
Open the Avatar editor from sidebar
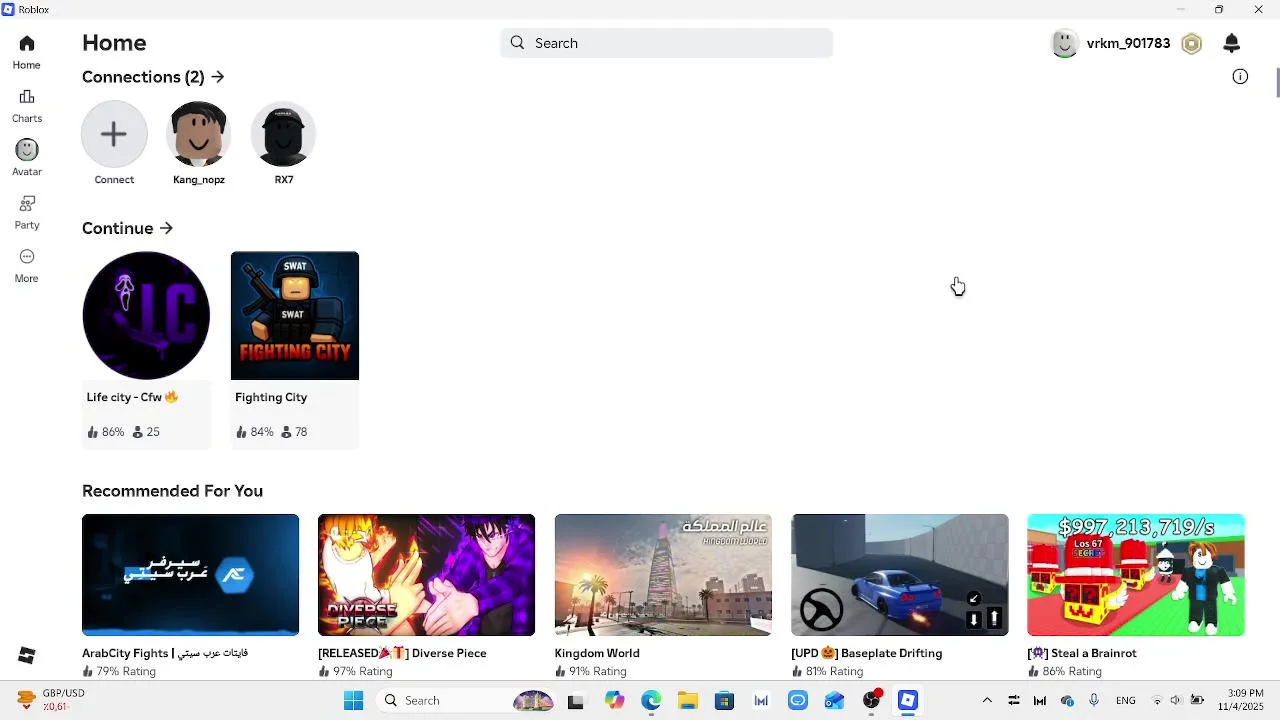tap(27, 158)
